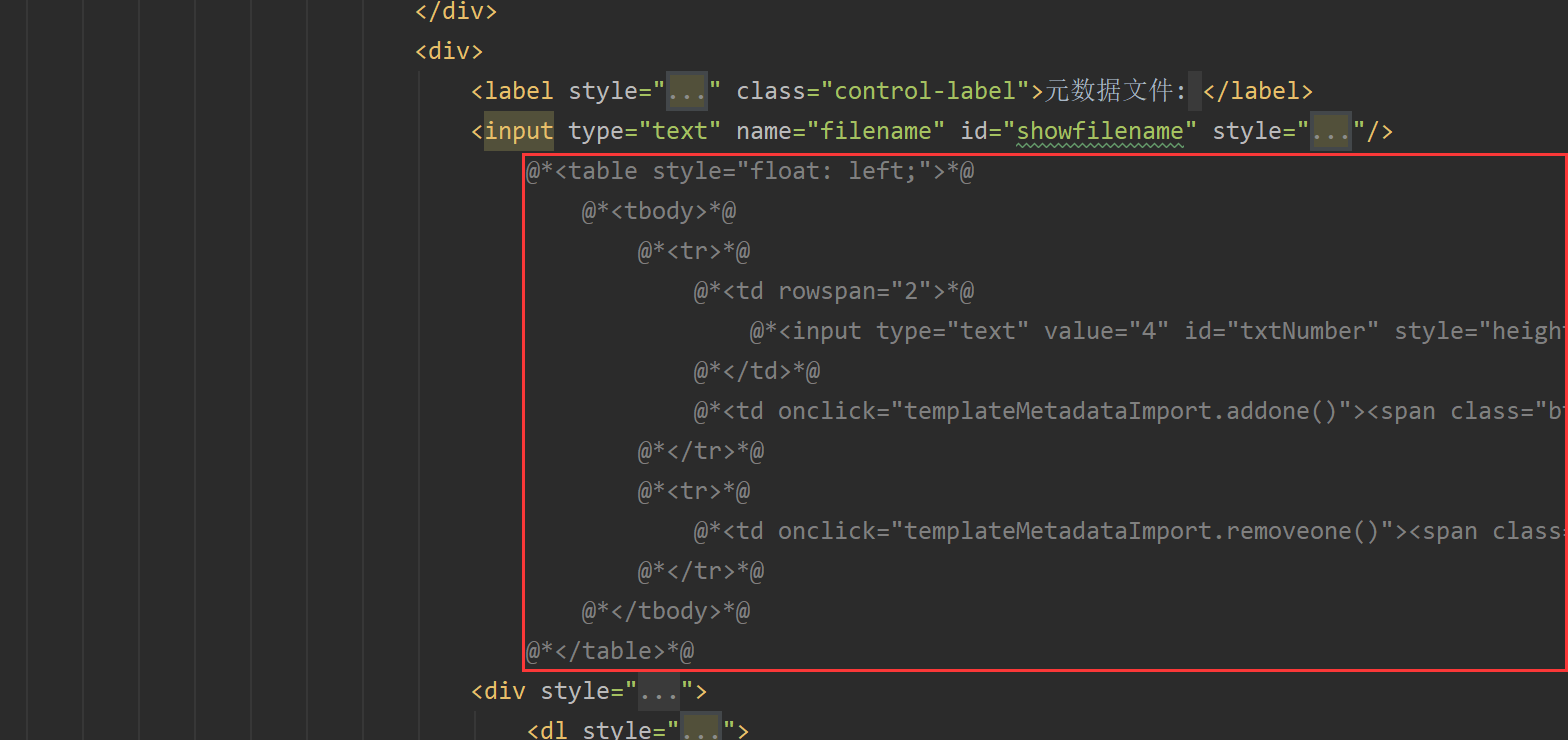Click the highlighted input tag name
1568x740 pixels.
point(519,131)
